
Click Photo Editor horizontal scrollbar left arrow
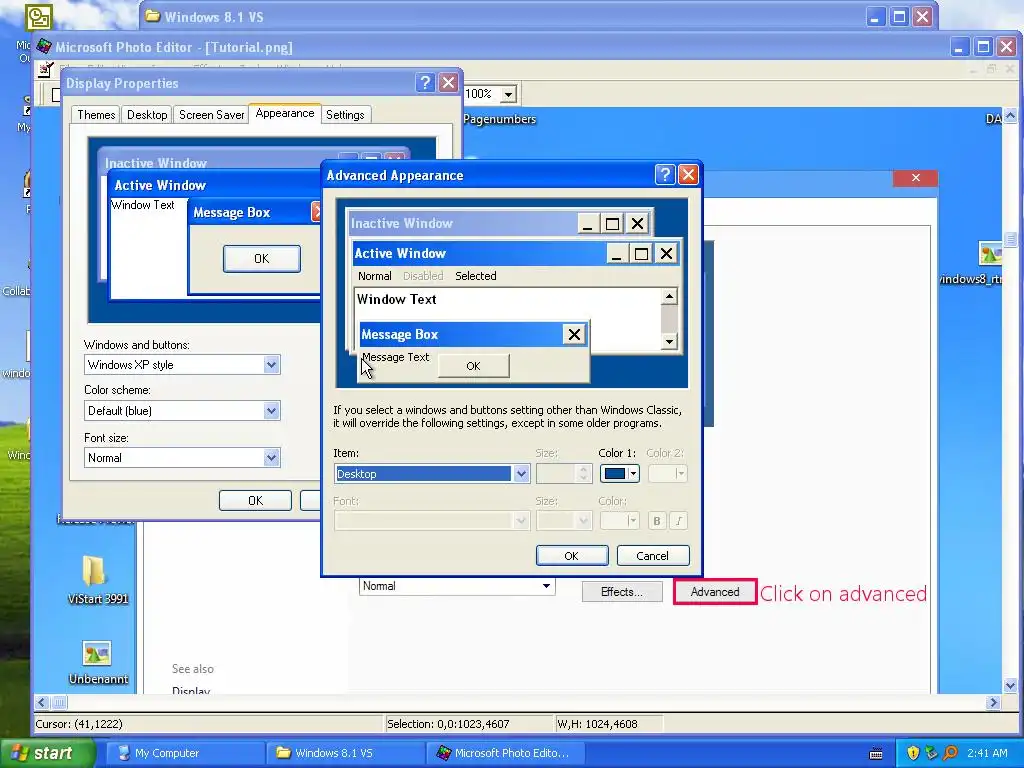point(42,703)
